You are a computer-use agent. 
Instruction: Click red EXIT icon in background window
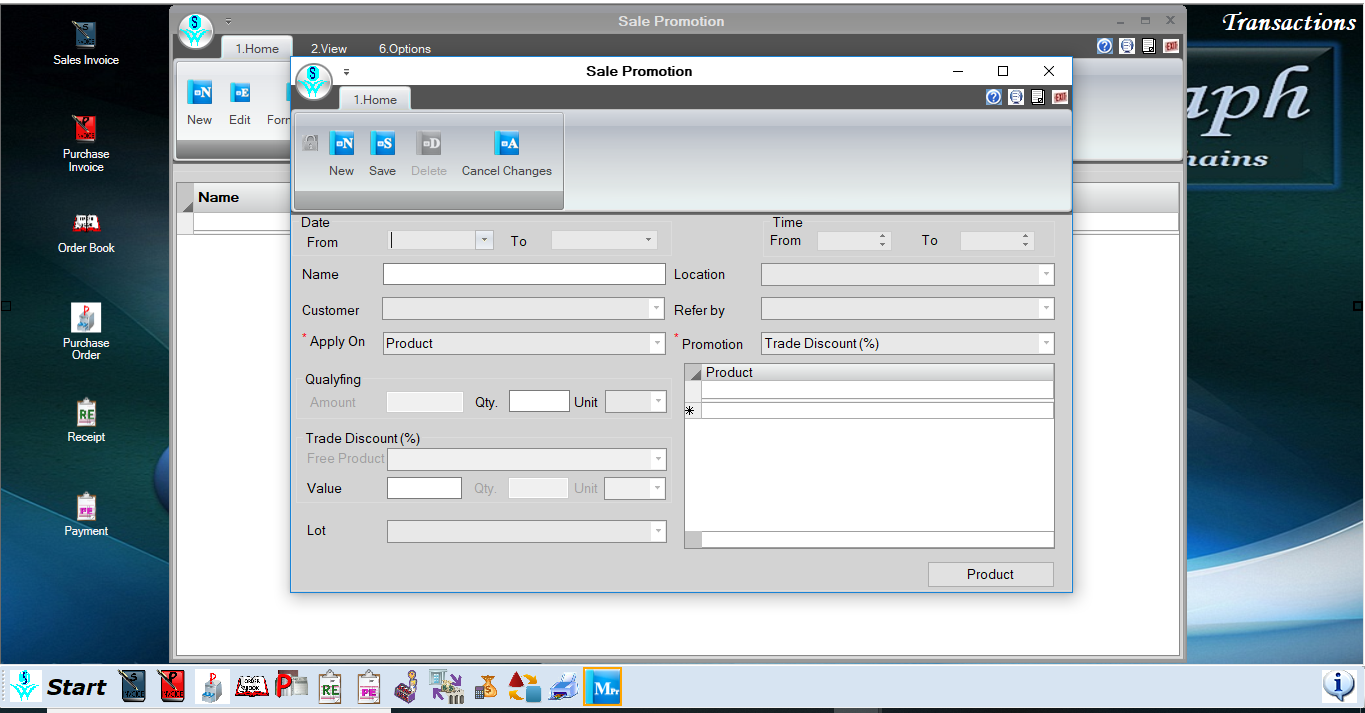[1171, 46]
